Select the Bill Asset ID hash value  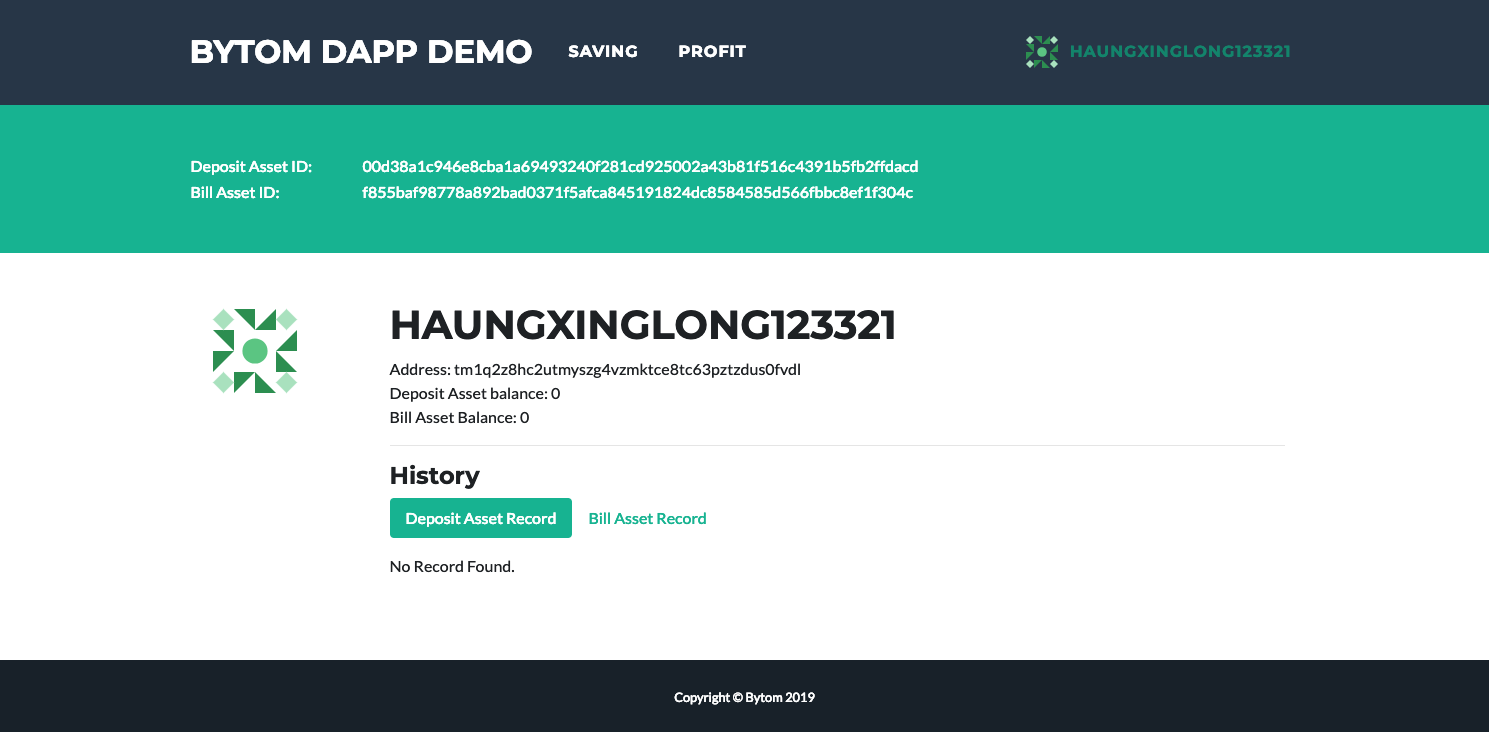(x=637, y=192)
